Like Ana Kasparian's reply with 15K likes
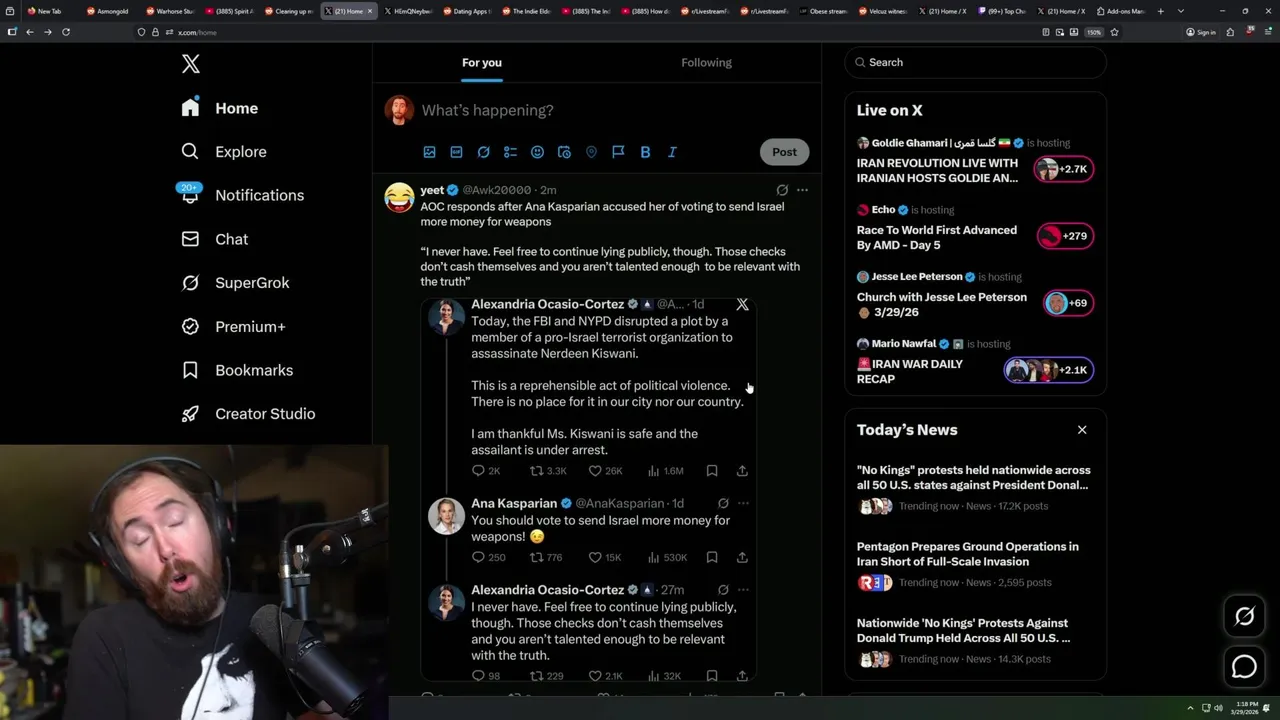Image resolution: width=1280 pixels, height=720 pixels. [x=605, y=557]
